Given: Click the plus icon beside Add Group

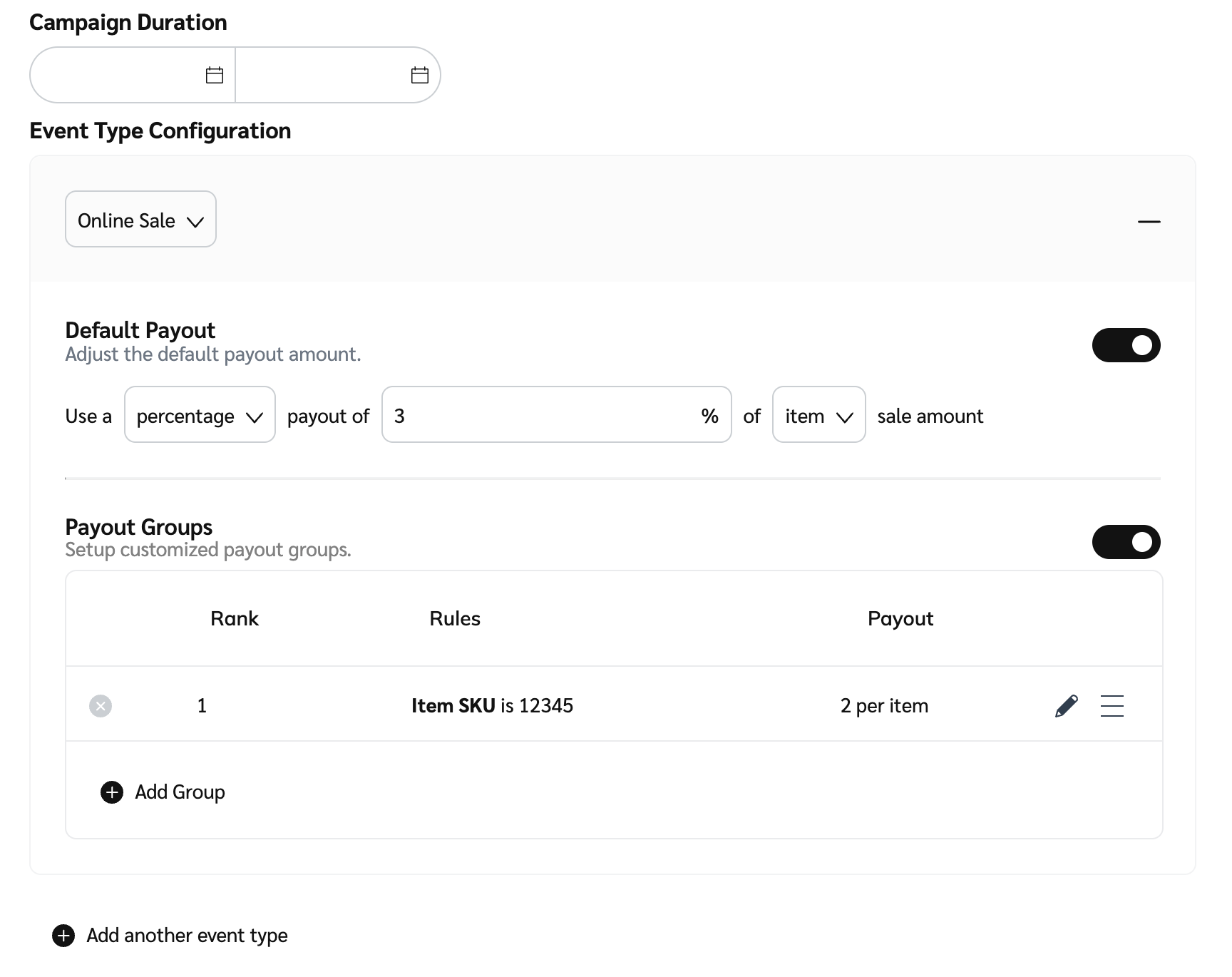Looking at the screenshot, I should pyautogui.click(x=112, y=792).
